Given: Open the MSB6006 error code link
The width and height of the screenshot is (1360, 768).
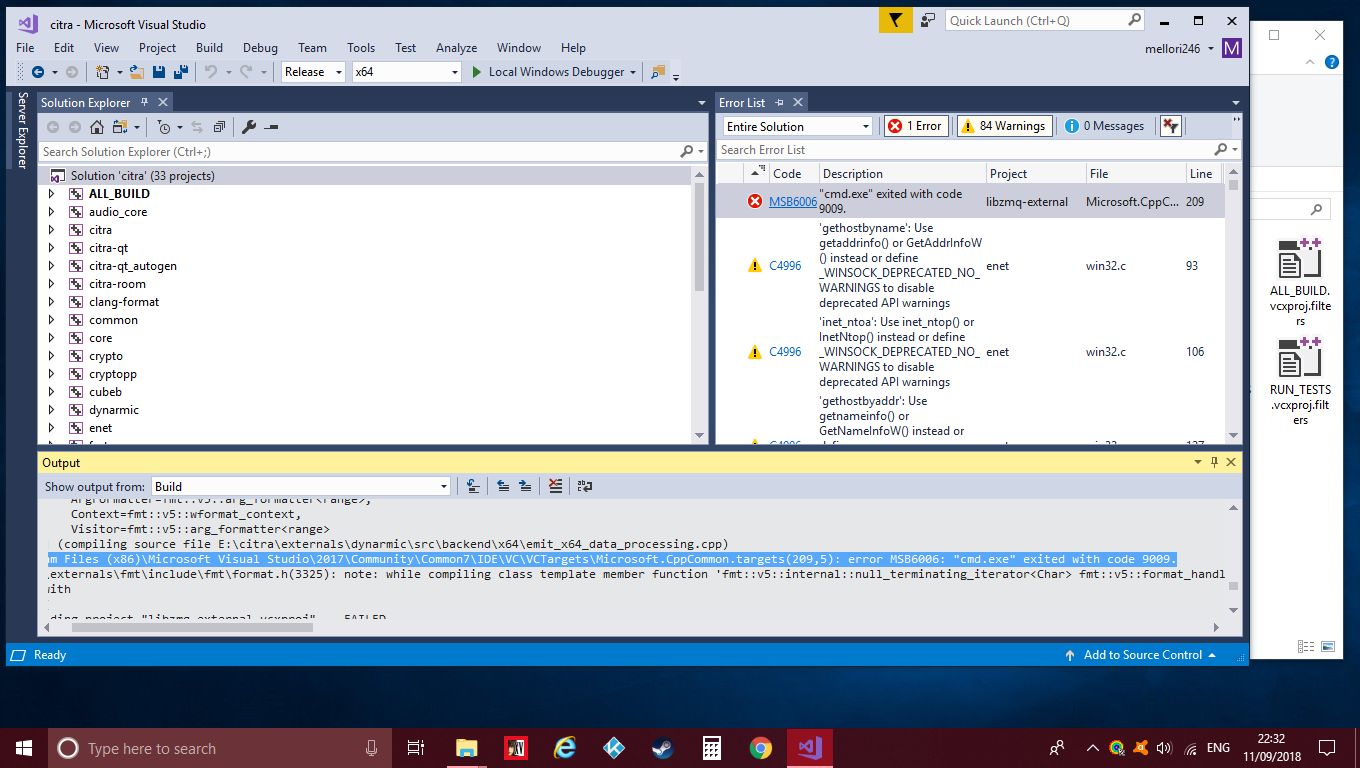Looking at the screenshot, I should 792,202.
